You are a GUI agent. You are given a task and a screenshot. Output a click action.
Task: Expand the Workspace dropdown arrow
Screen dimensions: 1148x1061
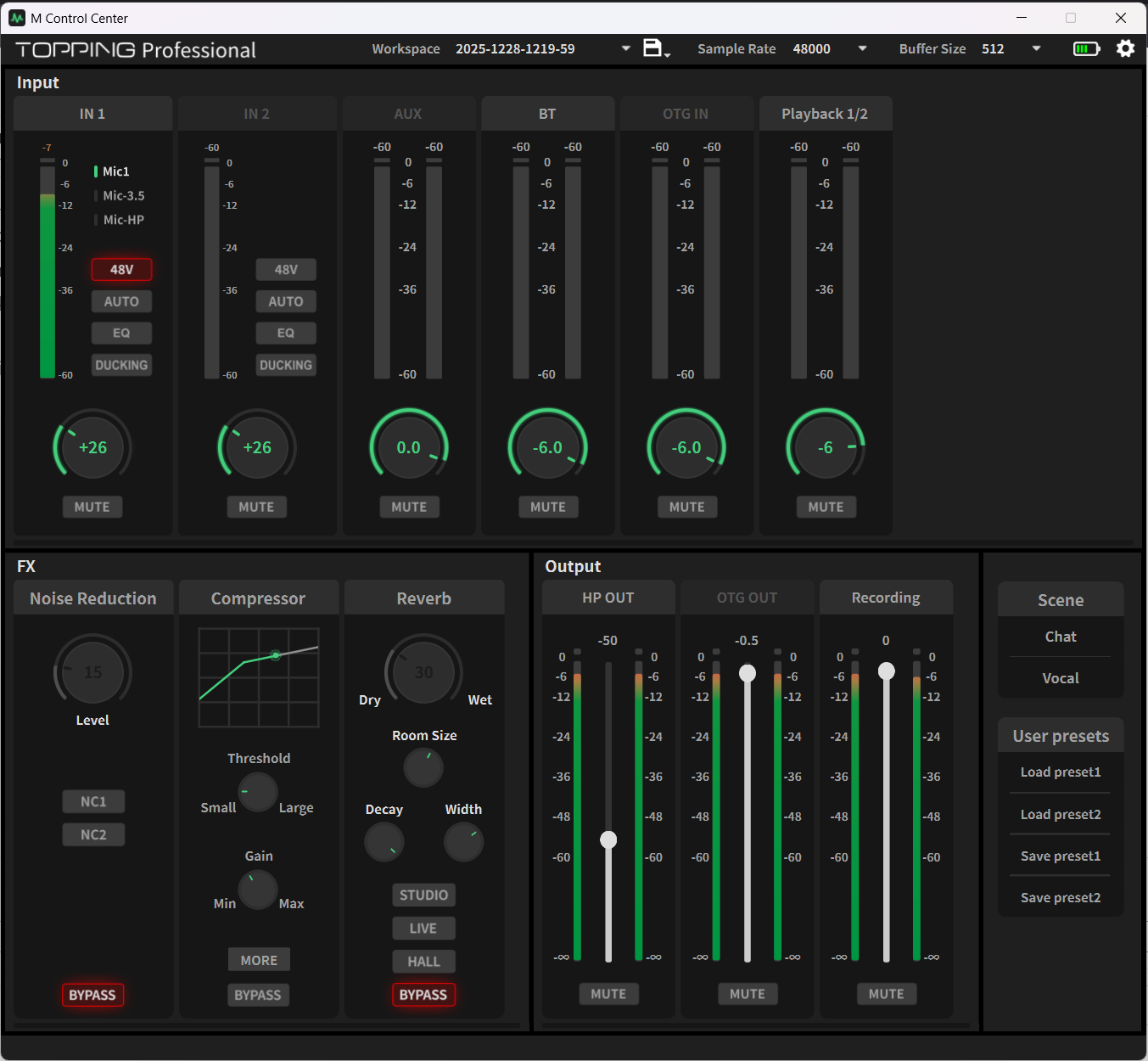[626, 48]
